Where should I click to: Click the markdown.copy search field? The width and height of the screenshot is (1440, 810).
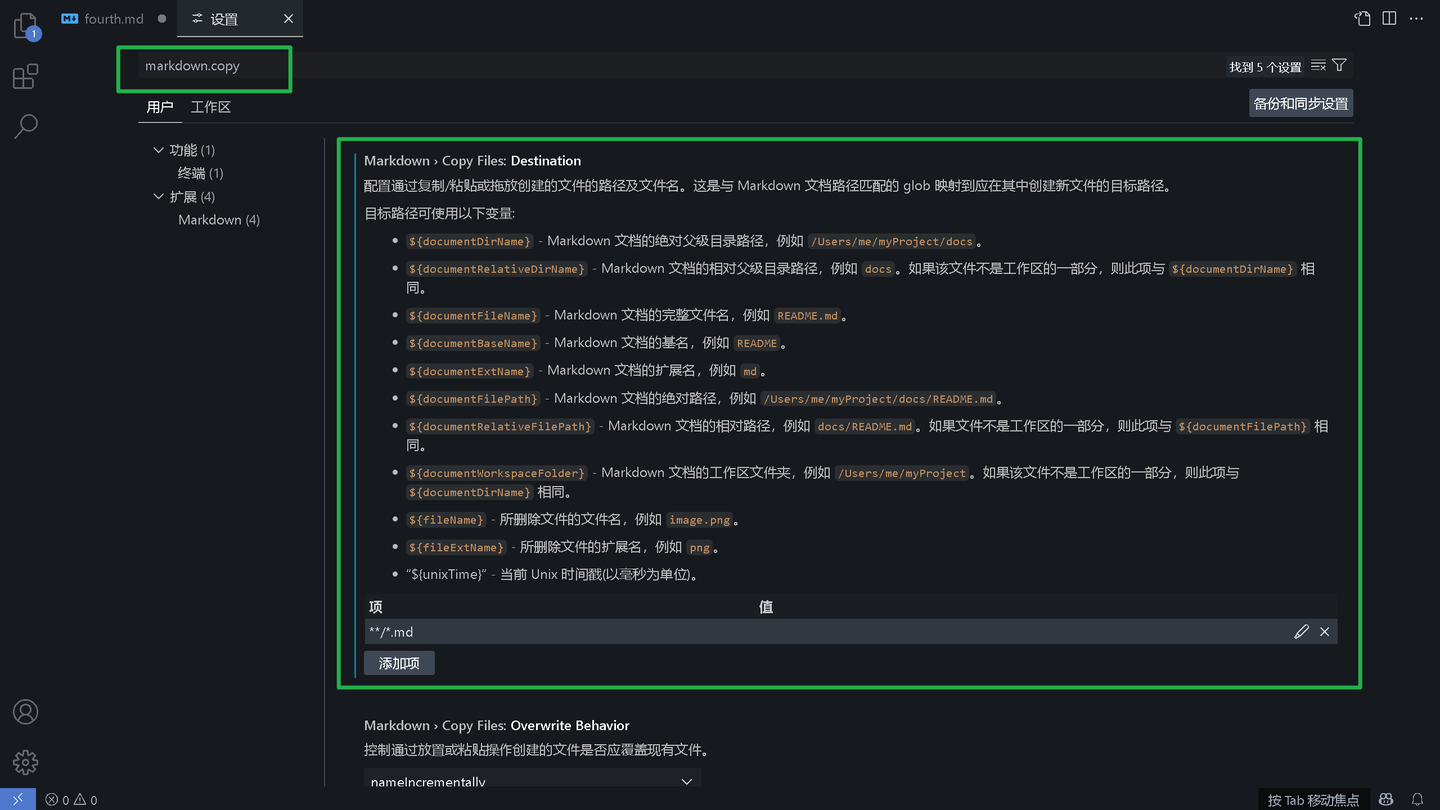(x=207, y=66)
